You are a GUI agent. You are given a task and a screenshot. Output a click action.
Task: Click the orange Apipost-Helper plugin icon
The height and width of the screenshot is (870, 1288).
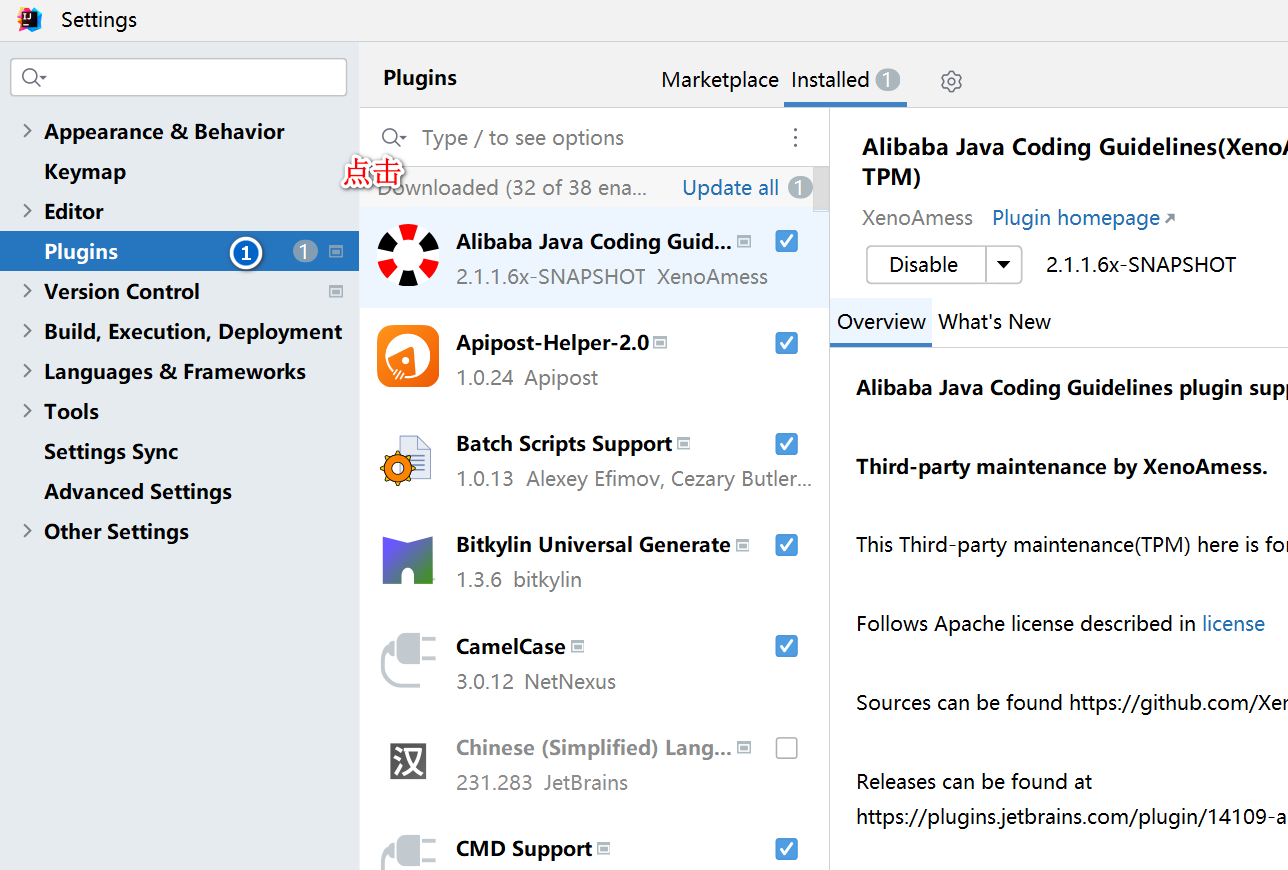(408, 356)
